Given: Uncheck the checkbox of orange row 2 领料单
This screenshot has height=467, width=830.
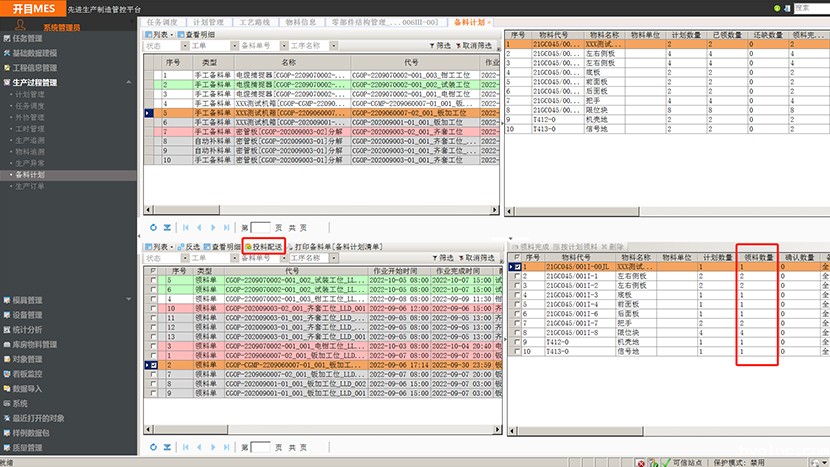Looking at the screenshot, I should 153,366.
